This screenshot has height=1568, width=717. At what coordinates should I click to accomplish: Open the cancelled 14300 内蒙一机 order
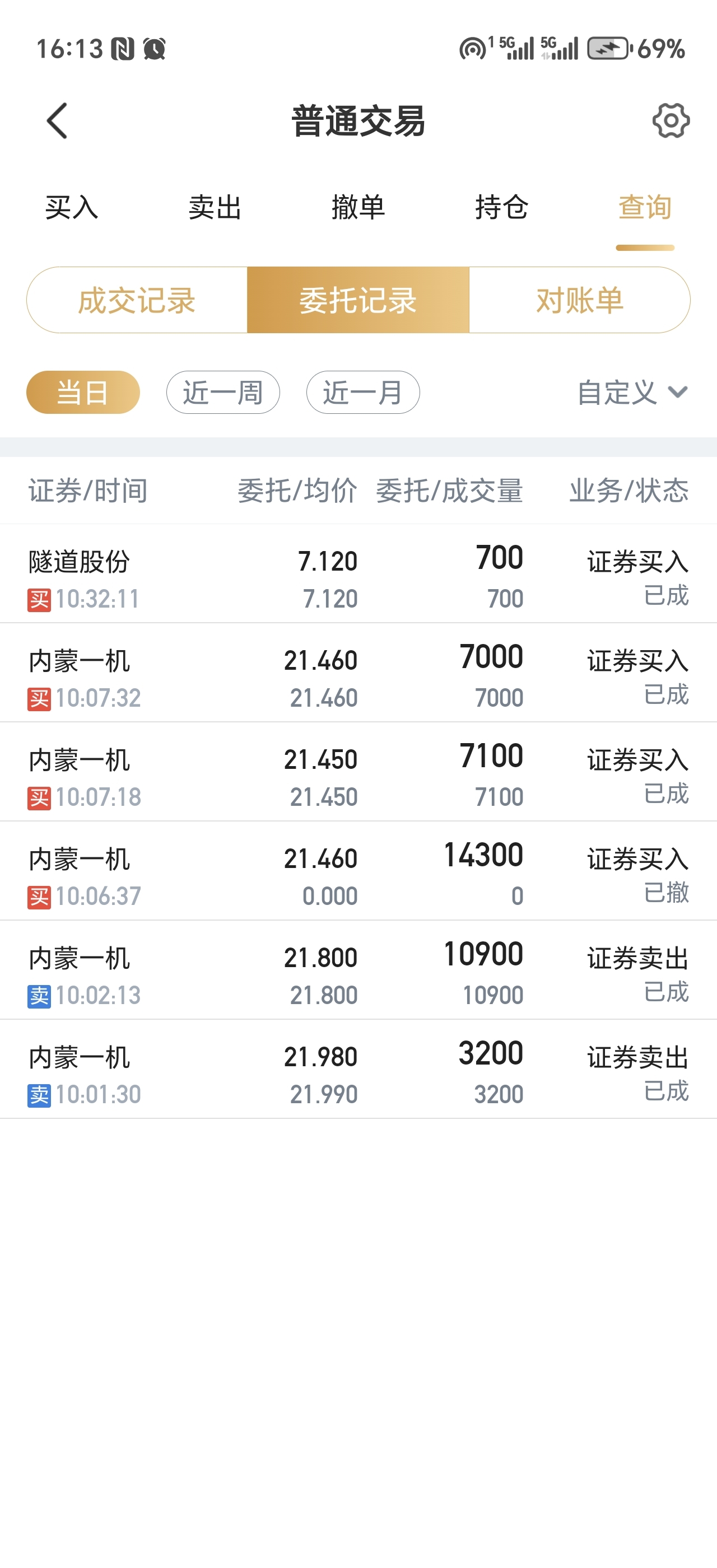[x=358, y=871]
